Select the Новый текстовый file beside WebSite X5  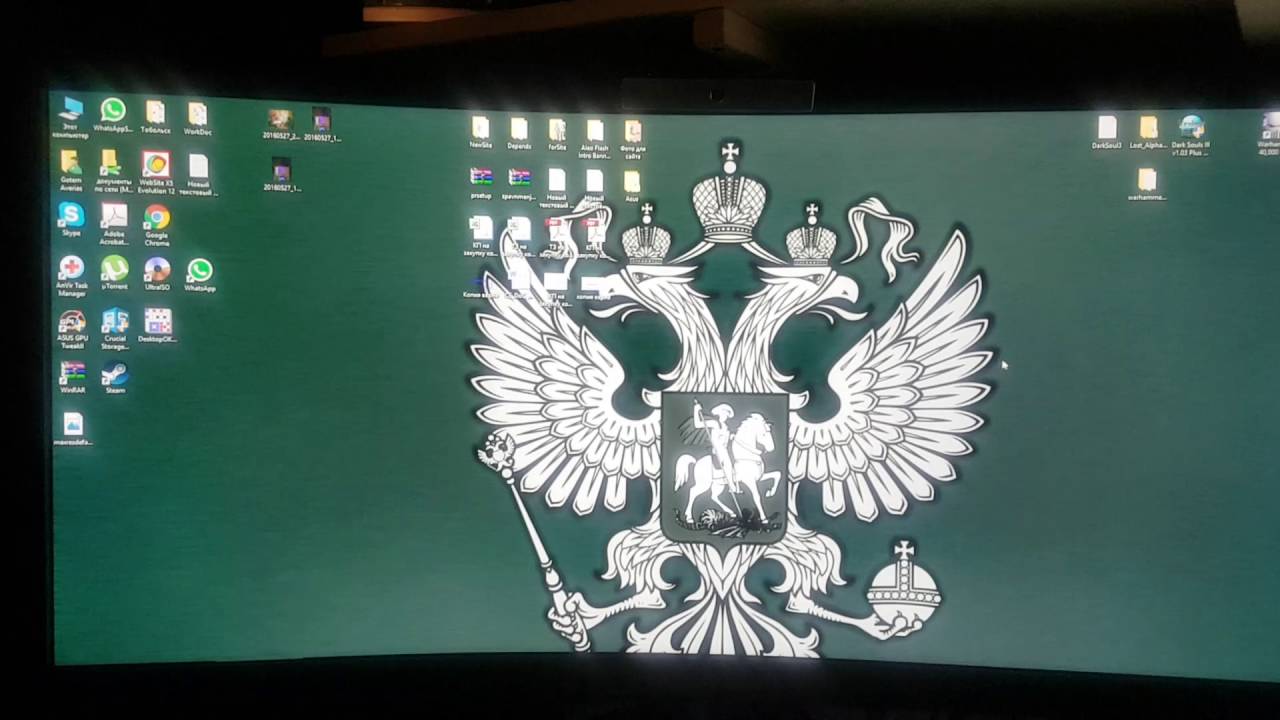pos(198,175)
